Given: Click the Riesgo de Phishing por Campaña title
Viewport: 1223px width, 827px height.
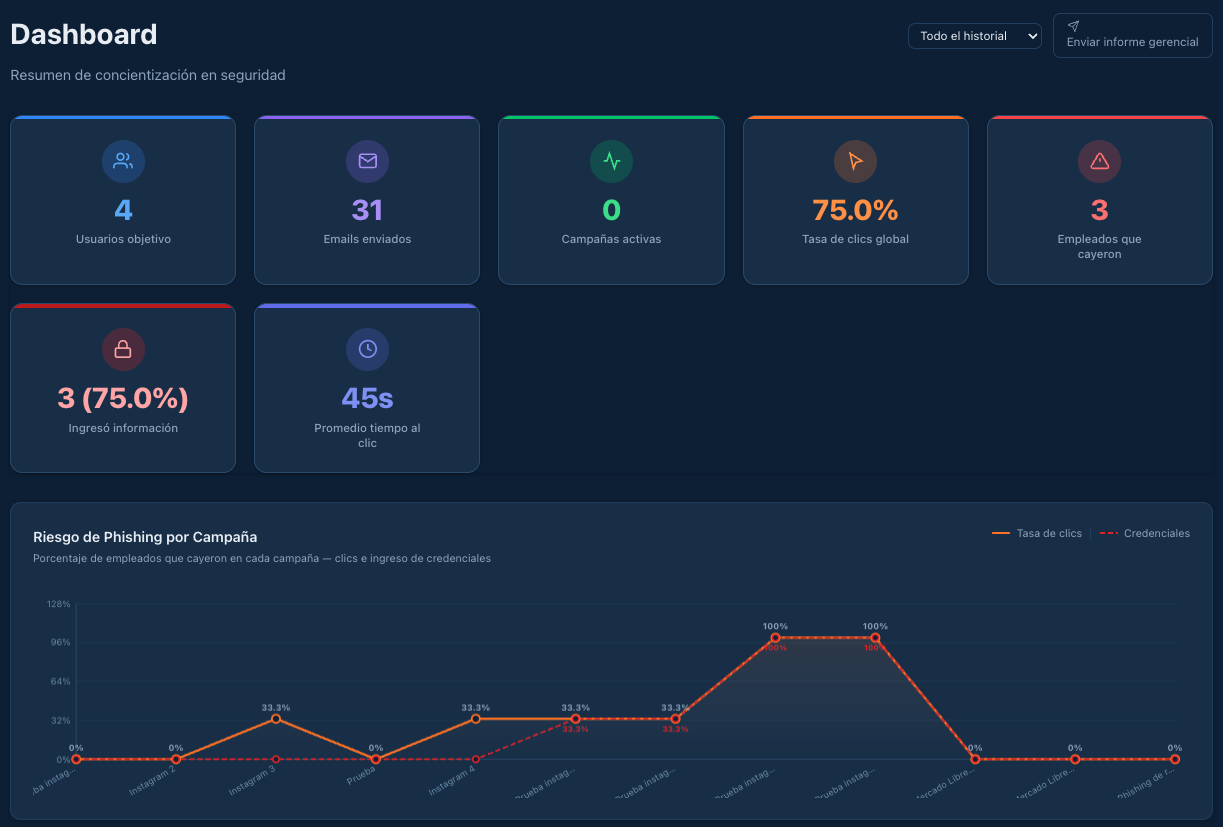Looking at the screenshot, I should 145,537.
